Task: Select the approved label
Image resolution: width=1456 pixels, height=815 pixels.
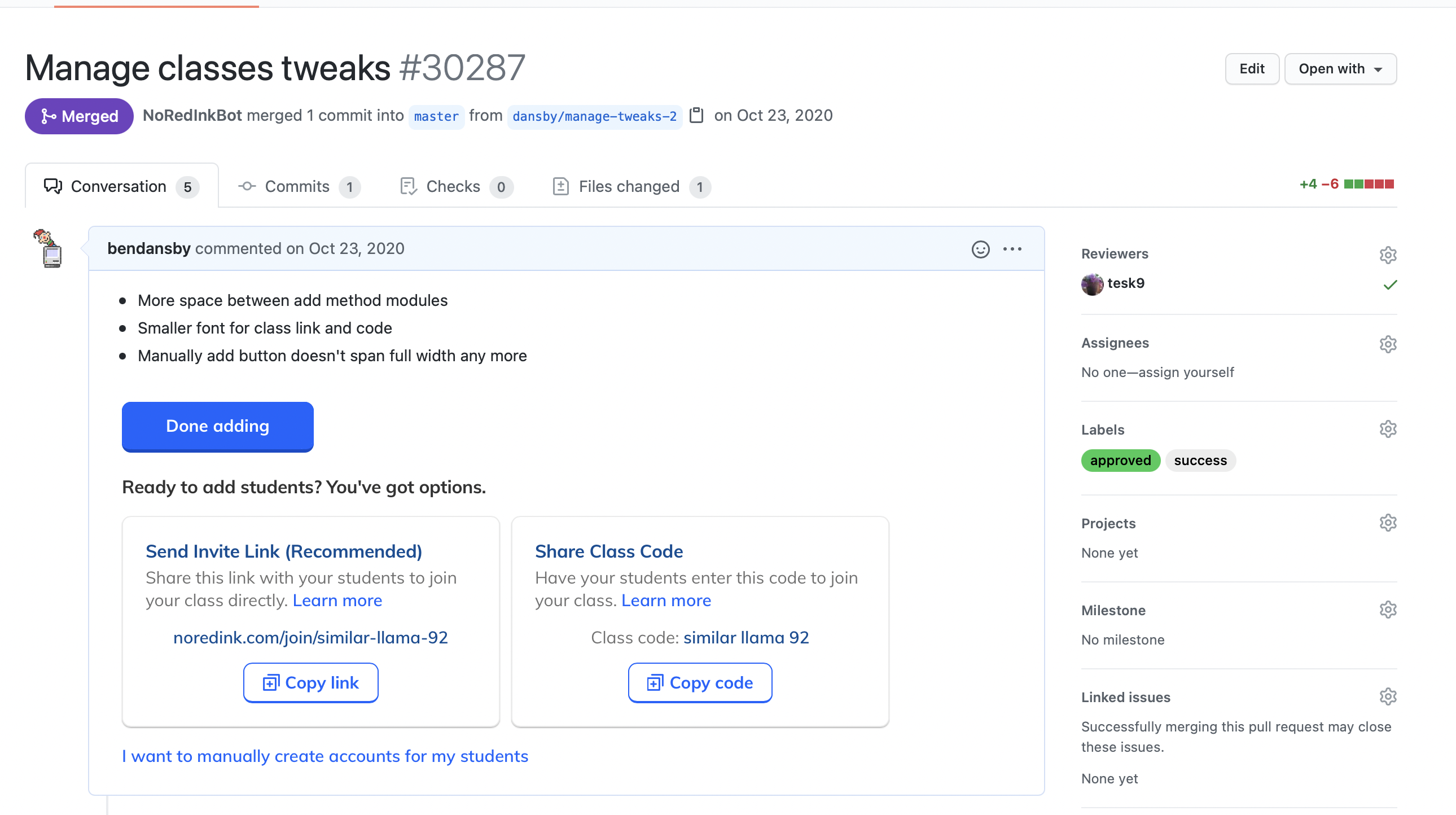Action: (x=1120, y=461)
